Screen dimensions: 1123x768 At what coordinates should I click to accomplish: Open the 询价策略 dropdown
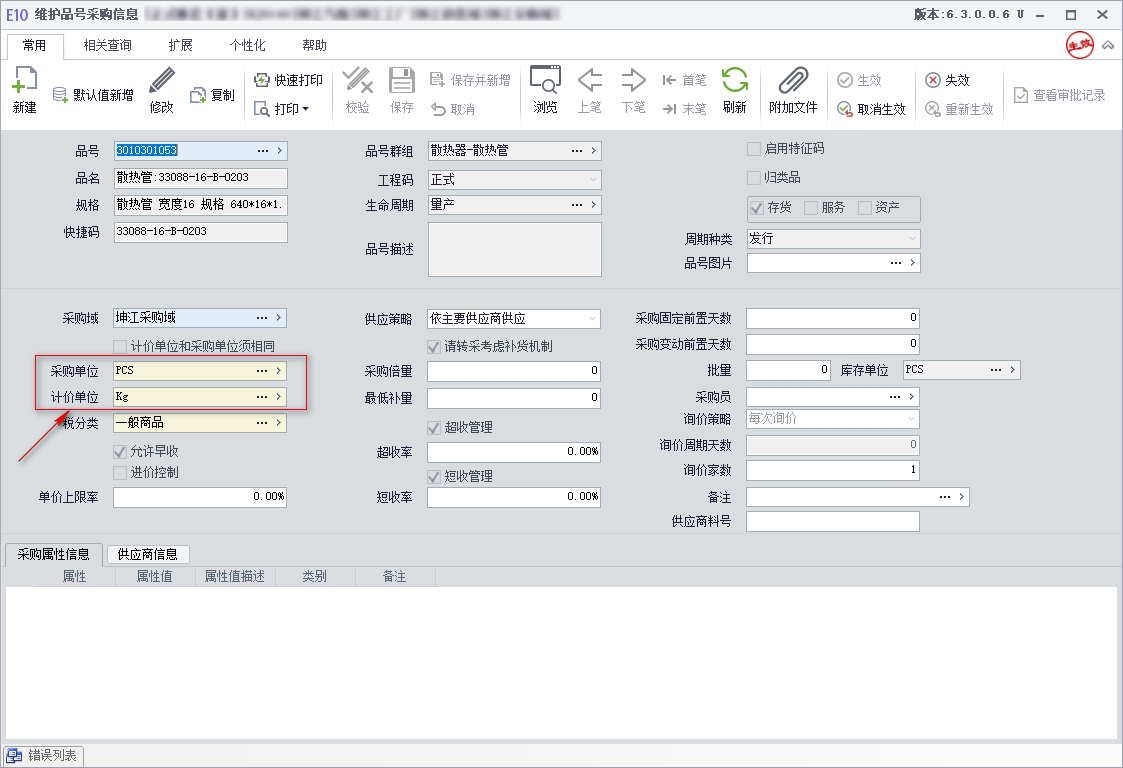coord(912,418)
